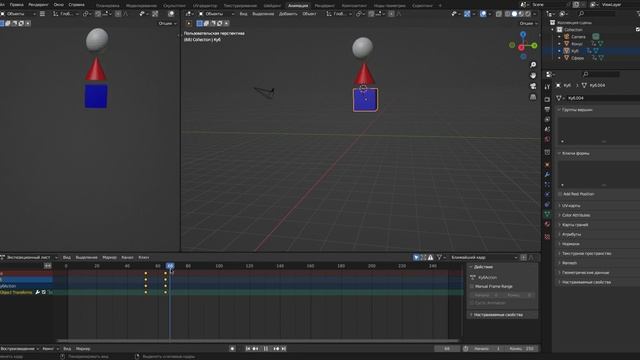This screenshot has height=360, width=640.
Task: Open Playback dropdown in timeline footer
Action: pyautogui.click(x=20, y=349)
